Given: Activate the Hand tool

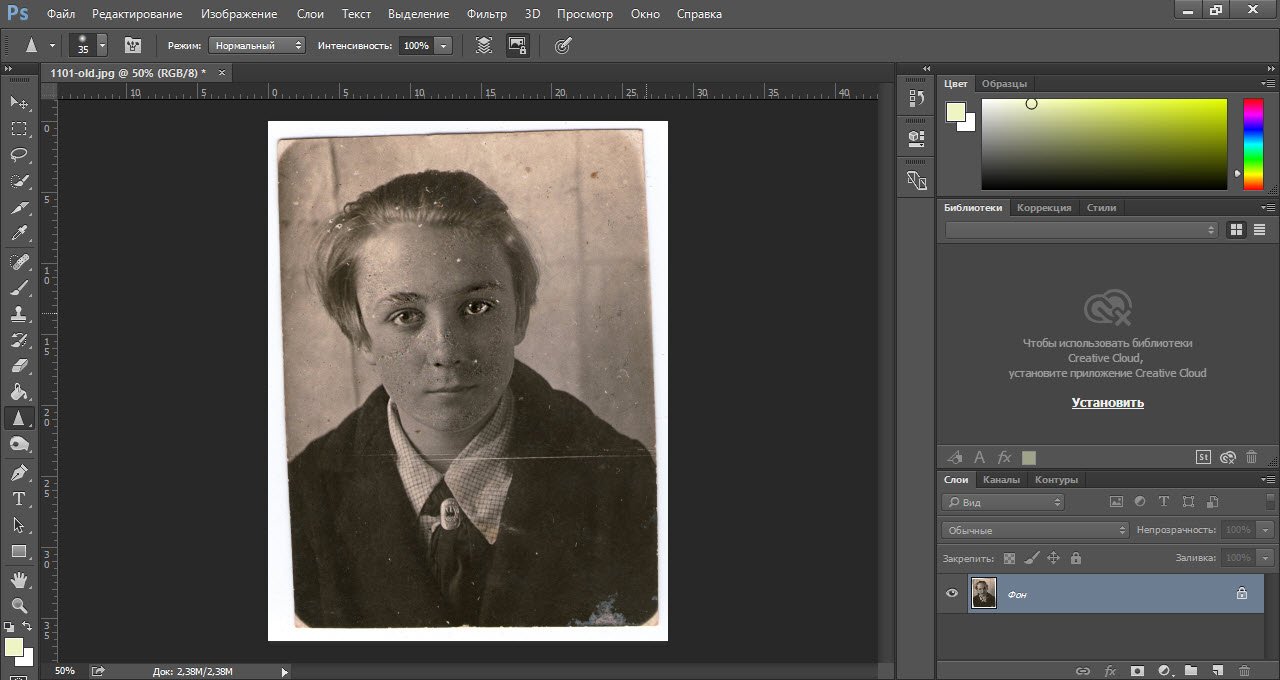Looking at the screenshot, I should point(19,579).
